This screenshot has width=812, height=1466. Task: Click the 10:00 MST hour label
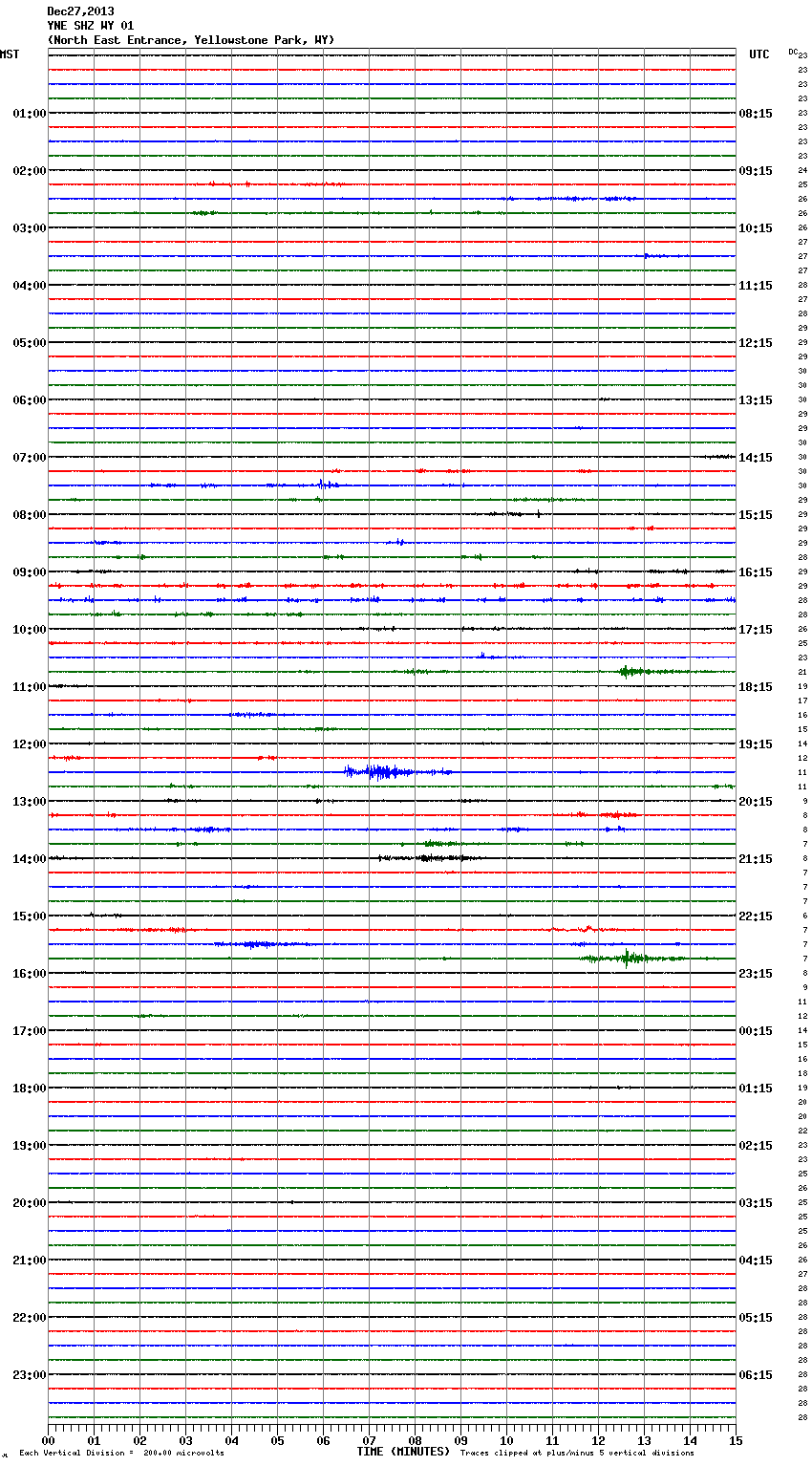[x=30, y=630]
